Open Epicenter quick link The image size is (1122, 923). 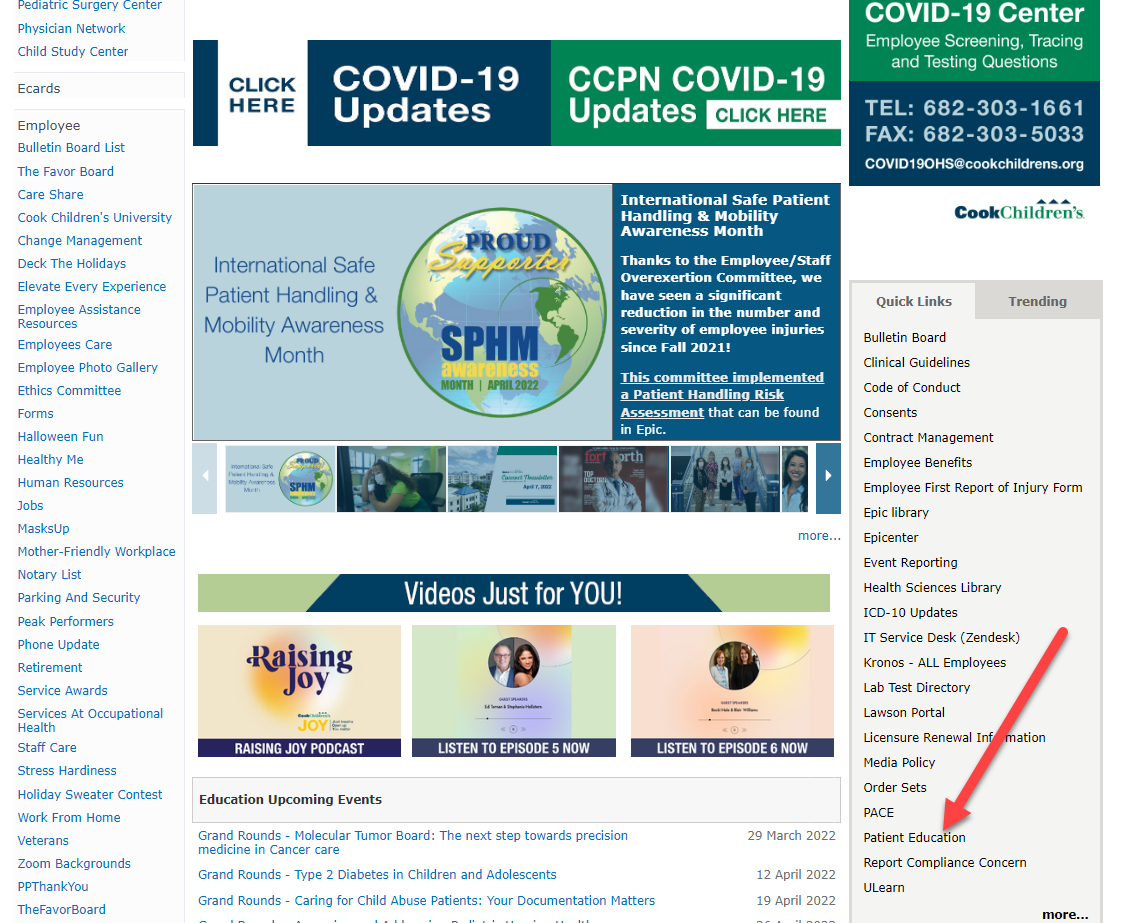[x=890, y=537]
